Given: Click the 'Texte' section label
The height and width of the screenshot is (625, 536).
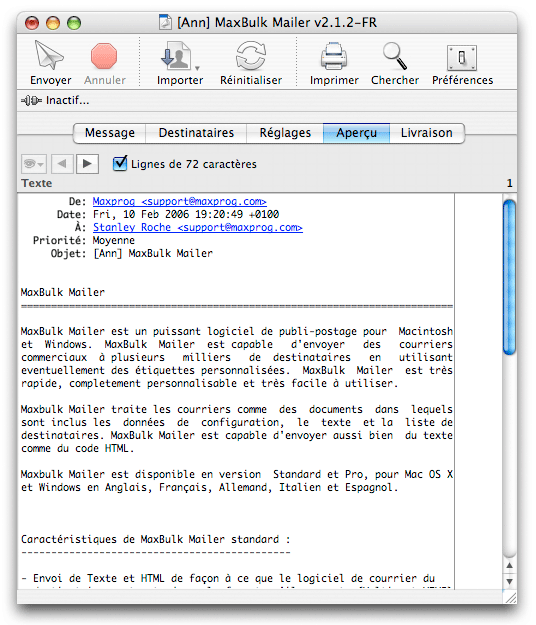Looking at the screenshot, I should 37,183.
